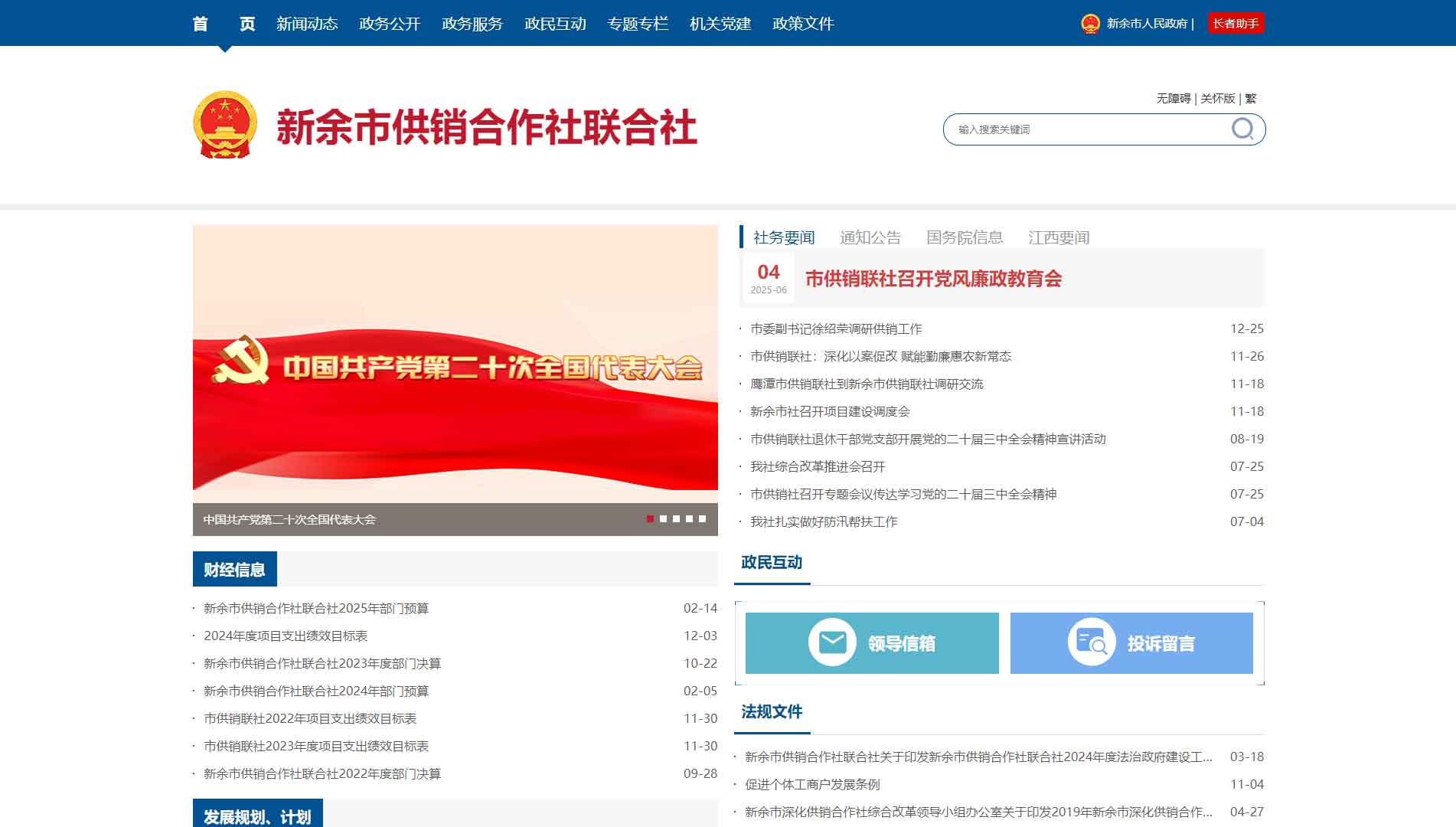
Task: Open 市供销联社：深化以案促改 article
Action: [880, 356]
